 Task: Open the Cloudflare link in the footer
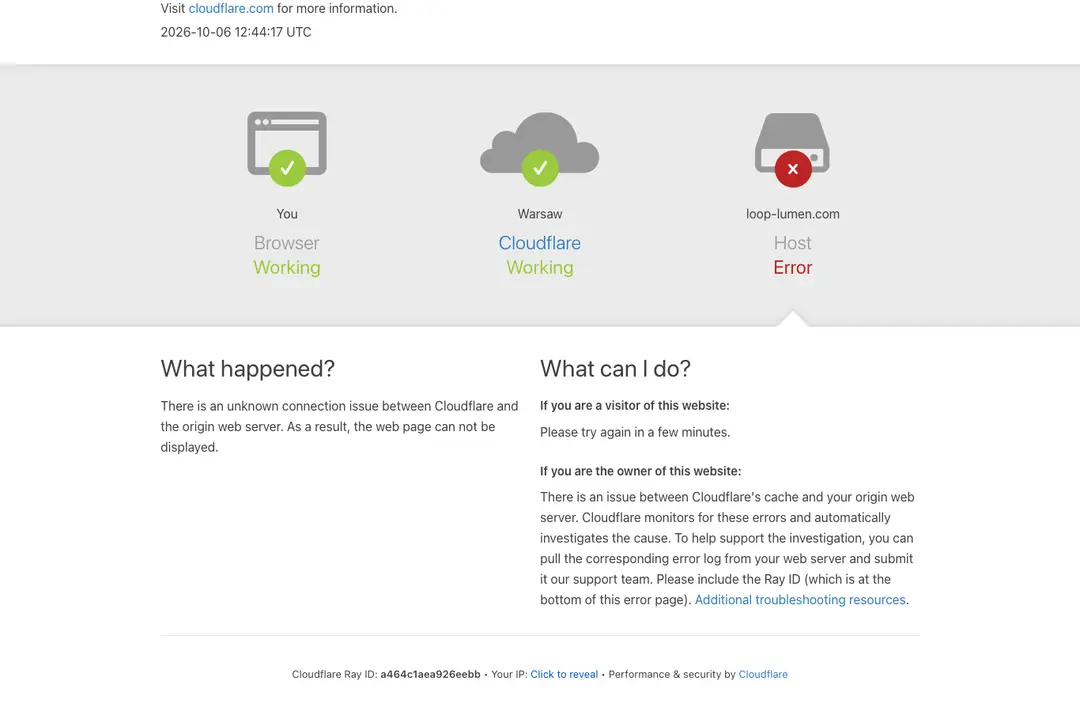(x=762, y=674)
